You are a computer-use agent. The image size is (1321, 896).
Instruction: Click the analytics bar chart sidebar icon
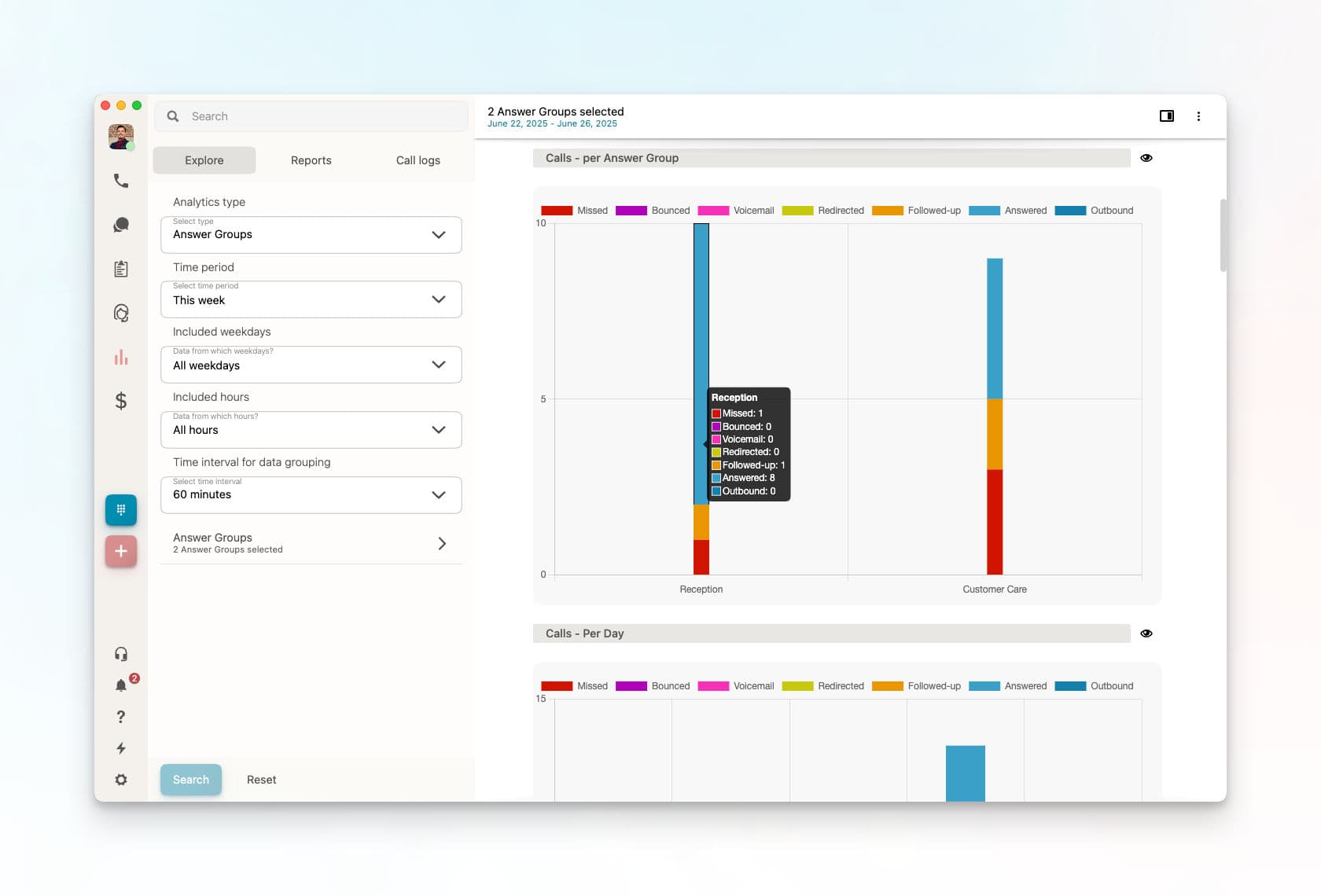(120, 357)
